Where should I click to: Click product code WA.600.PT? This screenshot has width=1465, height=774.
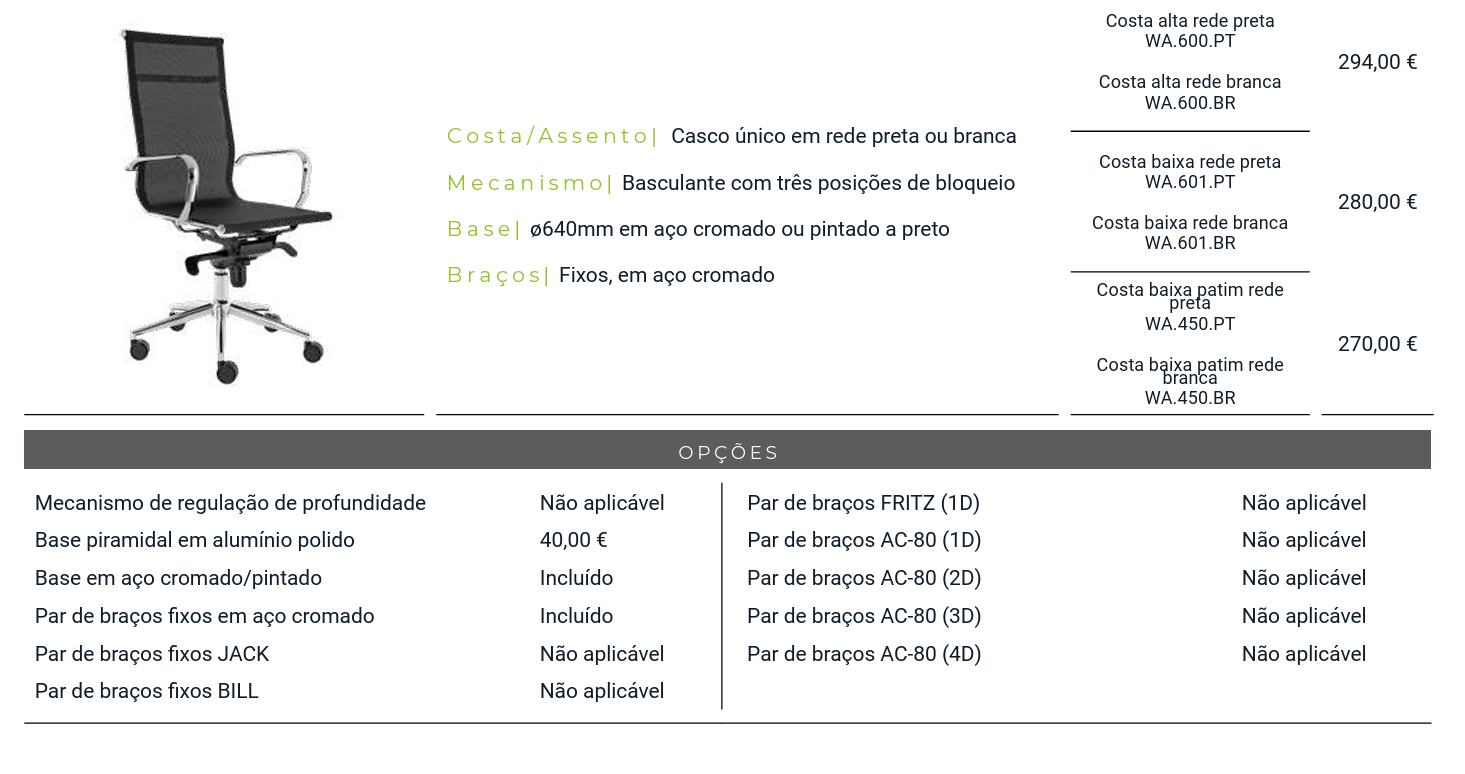pyautogui.click(x=1190, y=42)
